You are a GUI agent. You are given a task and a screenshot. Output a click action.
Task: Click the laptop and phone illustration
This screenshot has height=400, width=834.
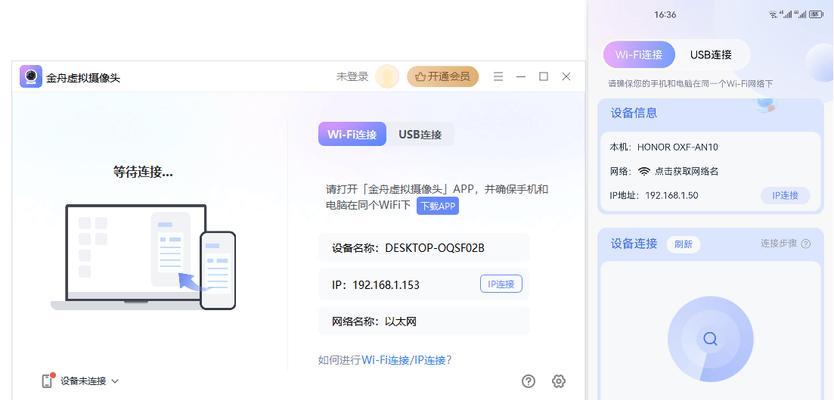click(x=143, y=257)
